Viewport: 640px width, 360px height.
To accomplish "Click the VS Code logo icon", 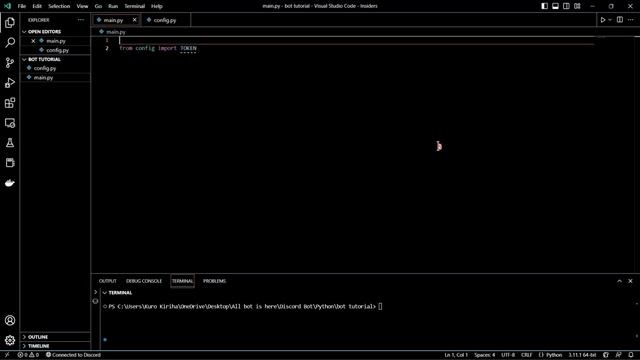I will 7,6.
